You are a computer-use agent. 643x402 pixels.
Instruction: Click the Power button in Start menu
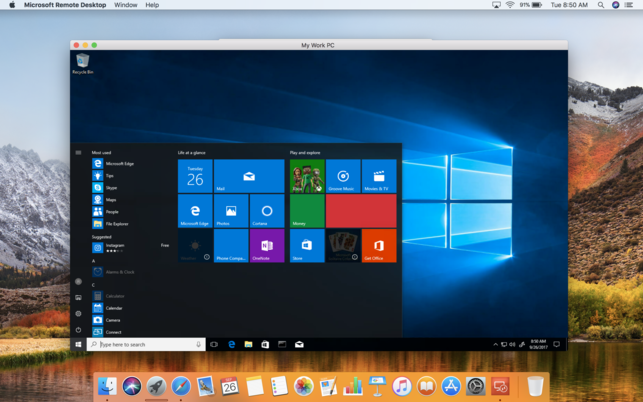(78, 329)
